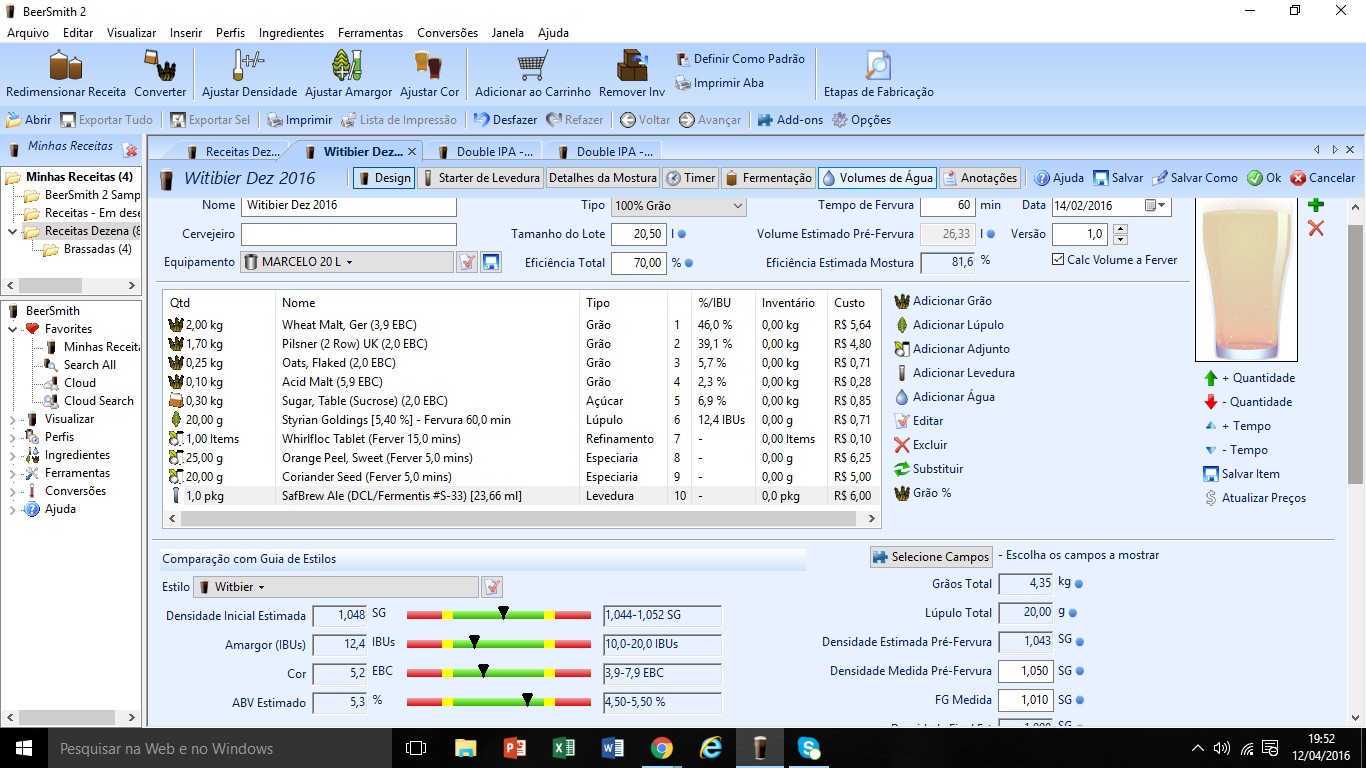Screen dimensions: 1366x768
Task: Click the Selecione Campos button
Action: pyautogui.click(x=931, y=557)
